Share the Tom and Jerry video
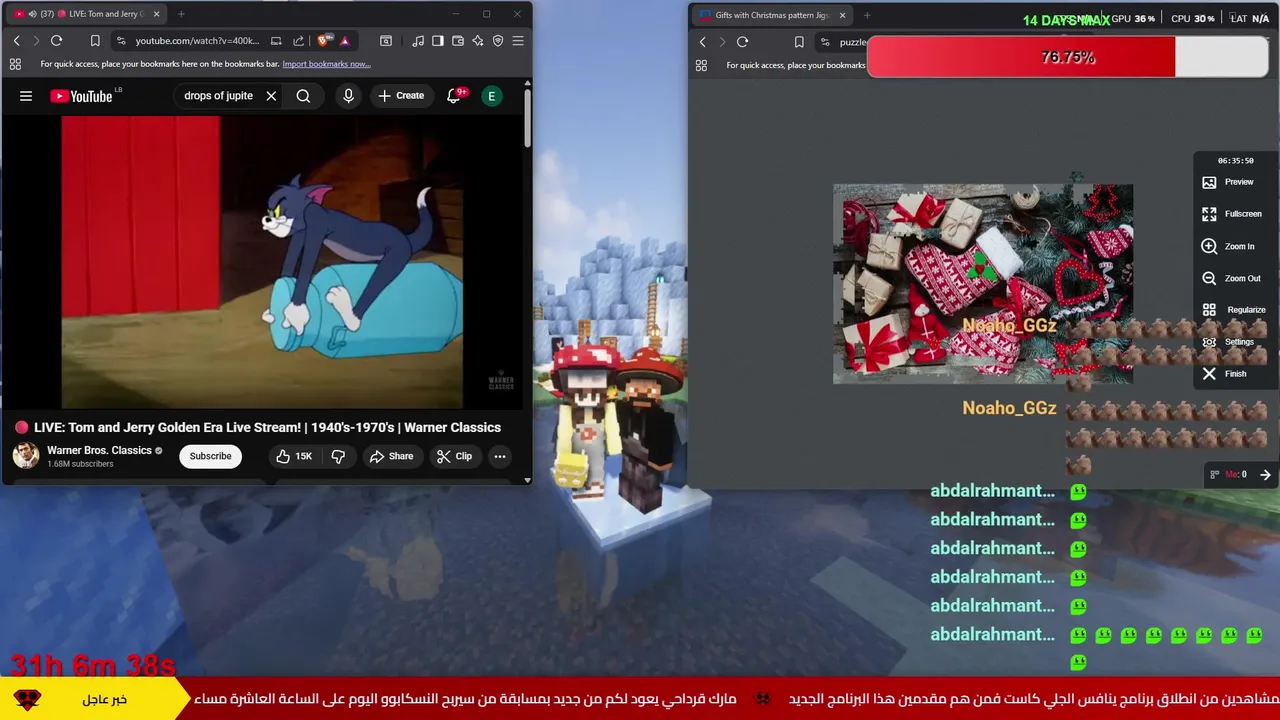The image size is (1280, 720). point(391,456)
